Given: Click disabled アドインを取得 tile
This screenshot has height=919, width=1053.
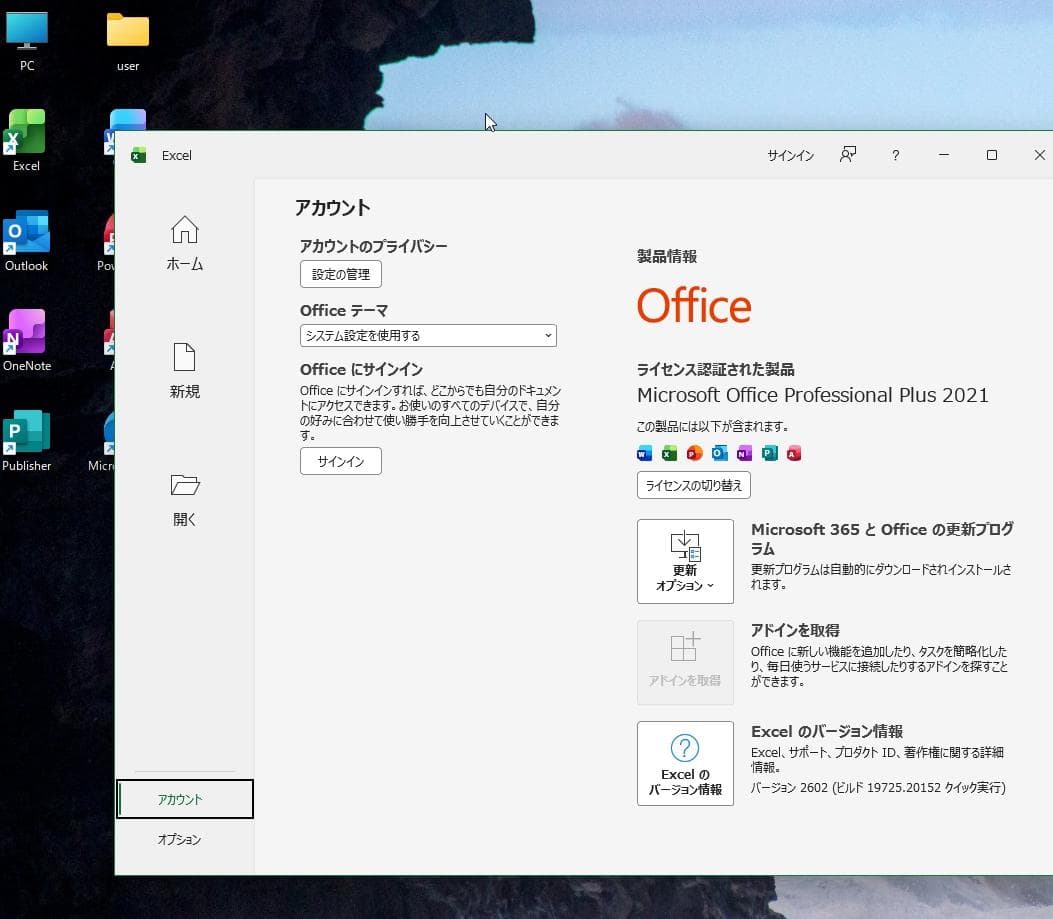Looking at the screenshot, I should 685,662.
